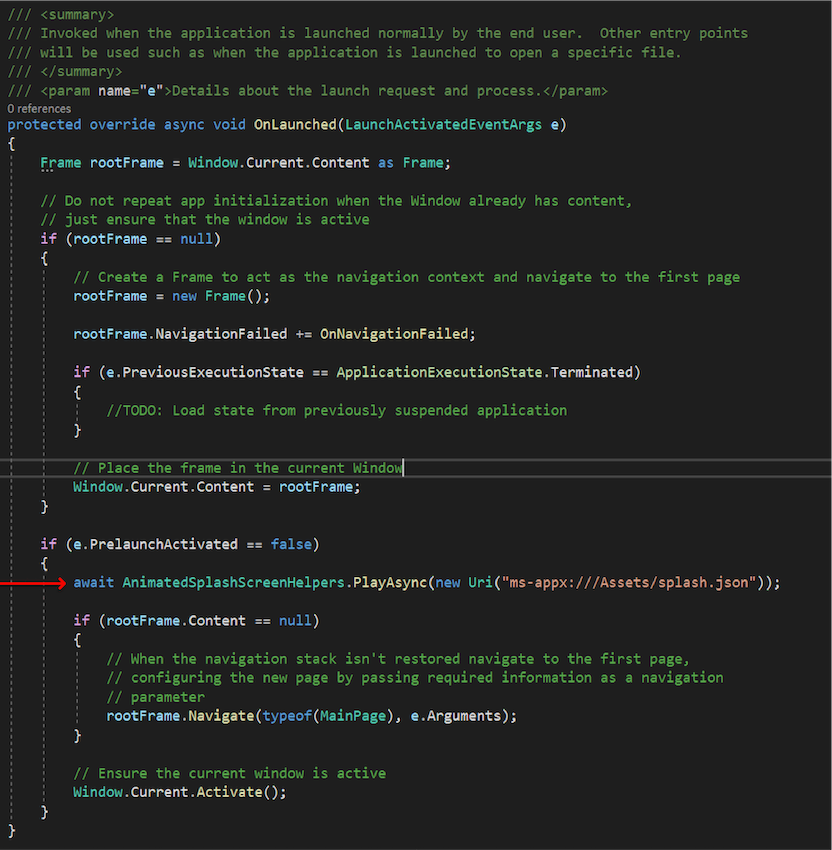Click e.Arguments in Navigate call
This screenshot has height=850, width=832.
click(456, 716)
